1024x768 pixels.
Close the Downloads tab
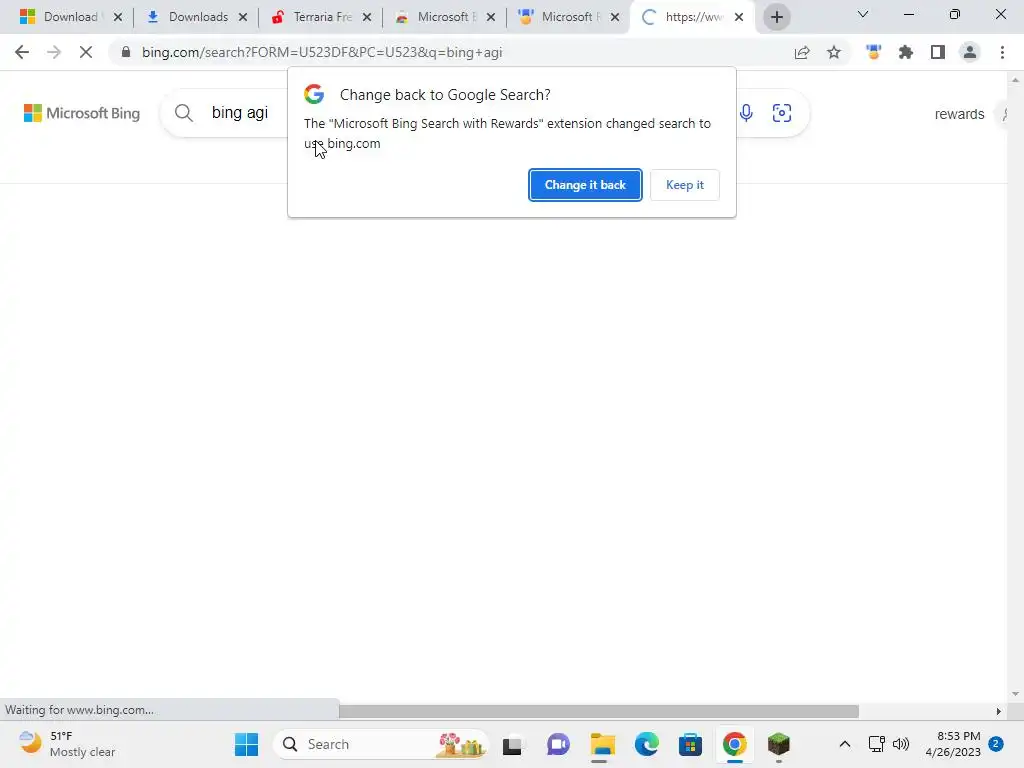(x=243, y=17)
